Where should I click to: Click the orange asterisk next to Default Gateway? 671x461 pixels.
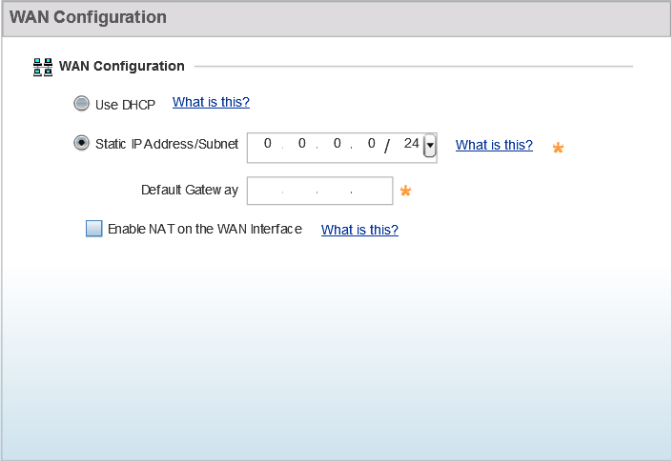[405, 191]
